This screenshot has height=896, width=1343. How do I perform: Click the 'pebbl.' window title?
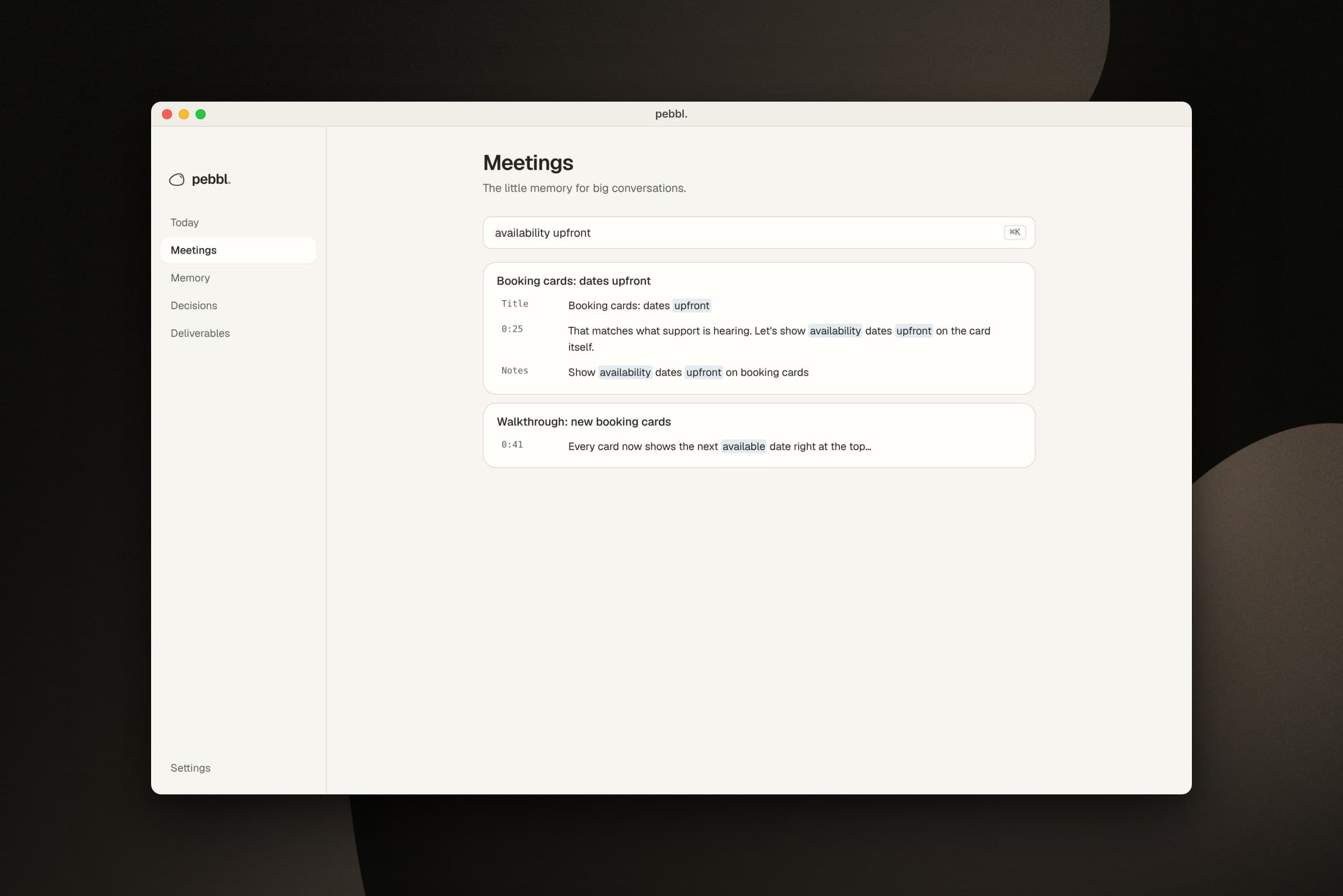tap(671, 114)
